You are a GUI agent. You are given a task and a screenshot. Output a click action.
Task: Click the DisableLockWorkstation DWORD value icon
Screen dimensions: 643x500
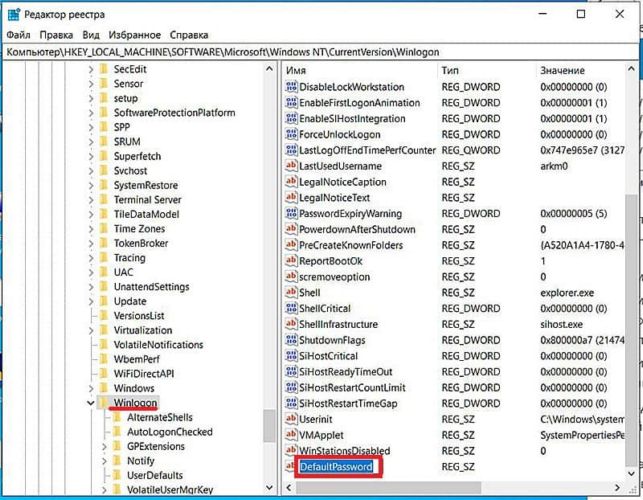pos(291,87)
